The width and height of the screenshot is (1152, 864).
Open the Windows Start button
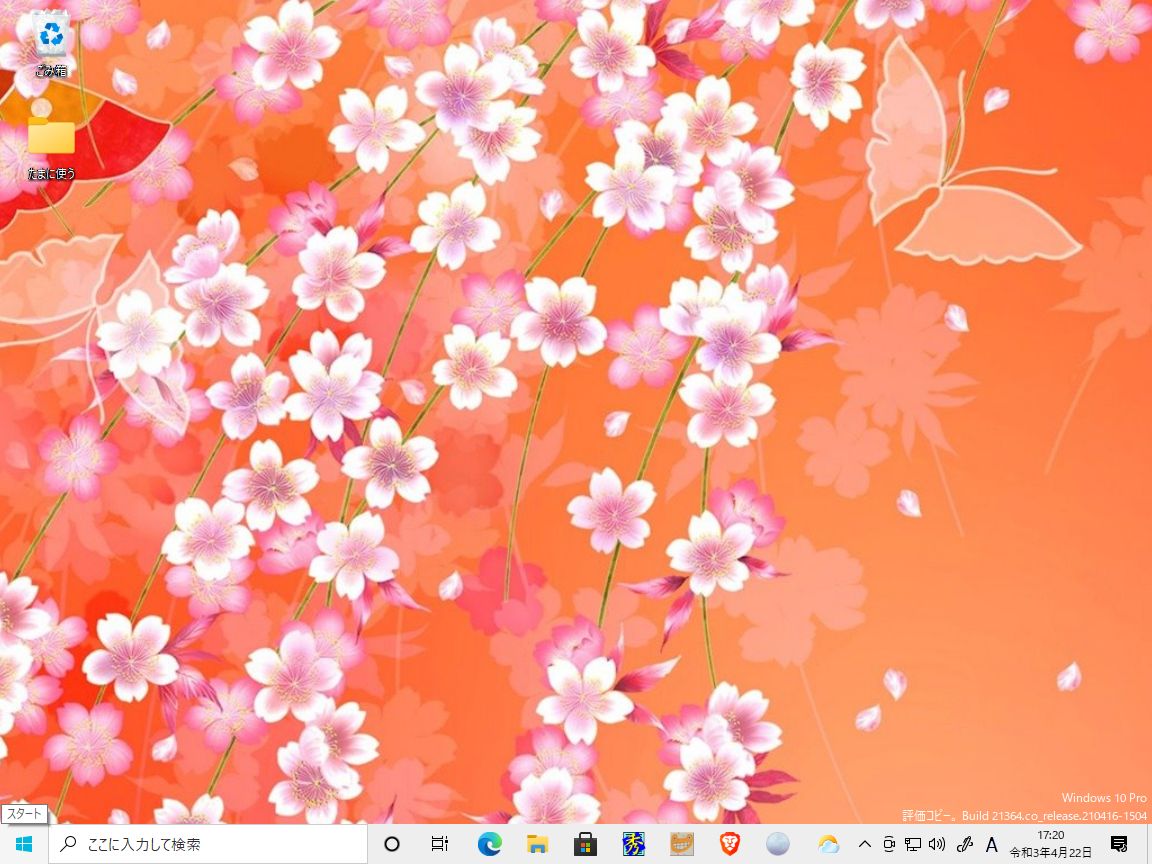pos(24,844)
